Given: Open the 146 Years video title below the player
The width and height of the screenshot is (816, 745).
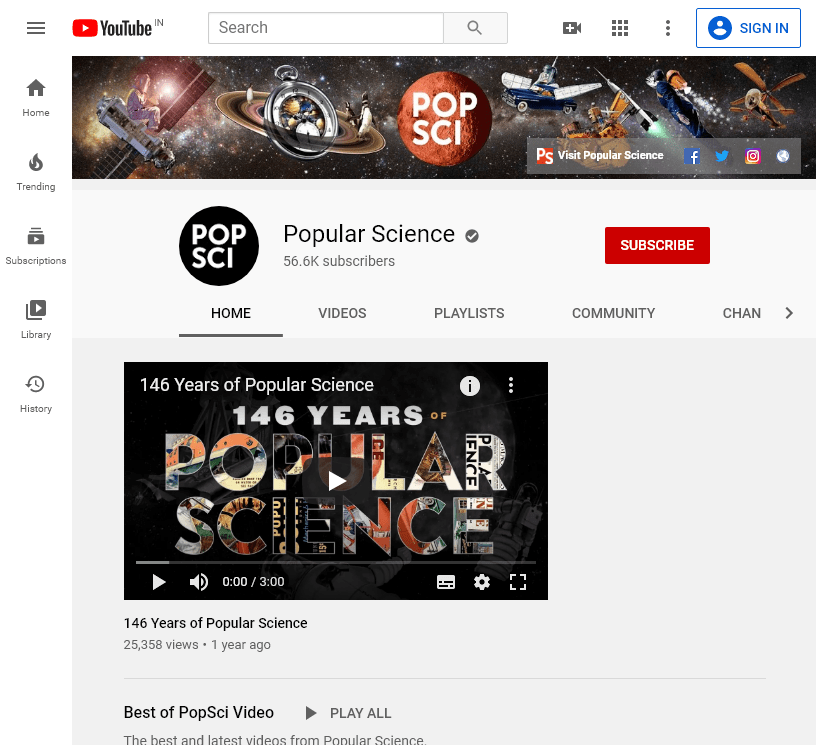Looking at the screenshot, I should (x=215, y=623).
